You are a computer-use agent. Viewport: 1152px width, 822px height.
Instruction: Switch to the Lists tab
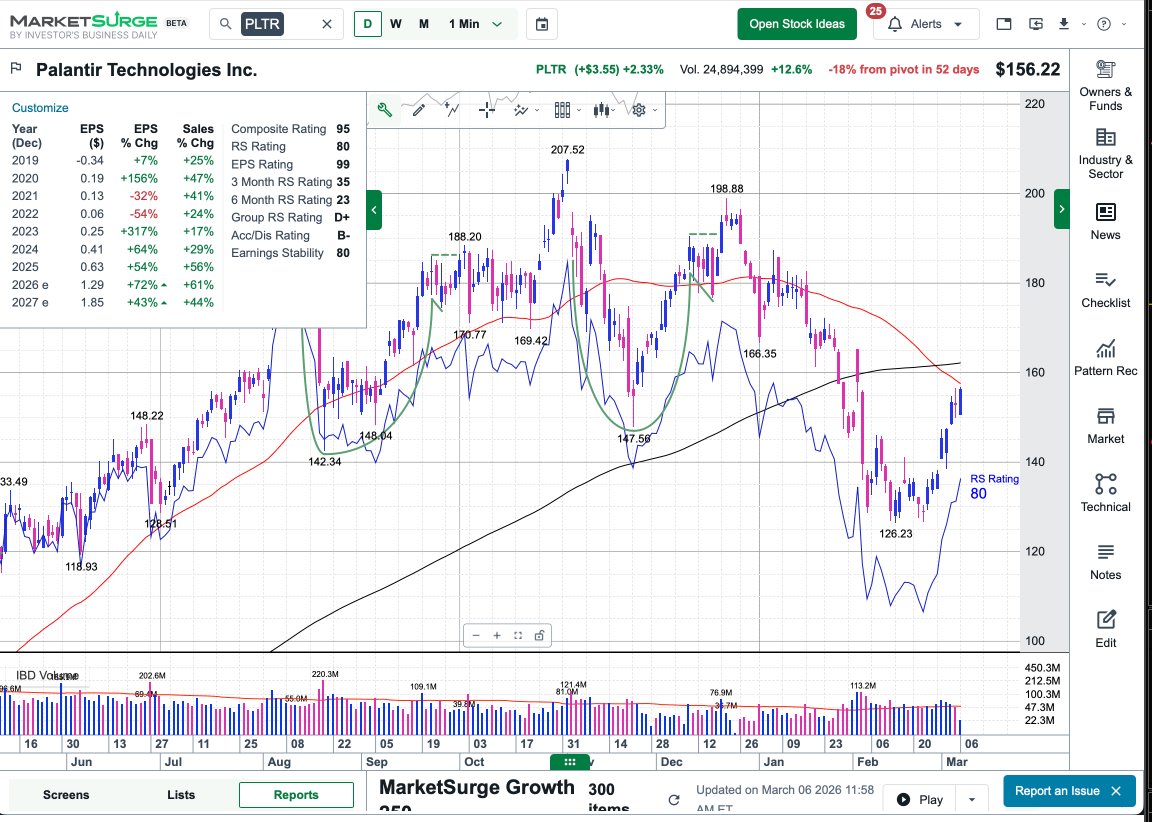(x=181, y=795)
